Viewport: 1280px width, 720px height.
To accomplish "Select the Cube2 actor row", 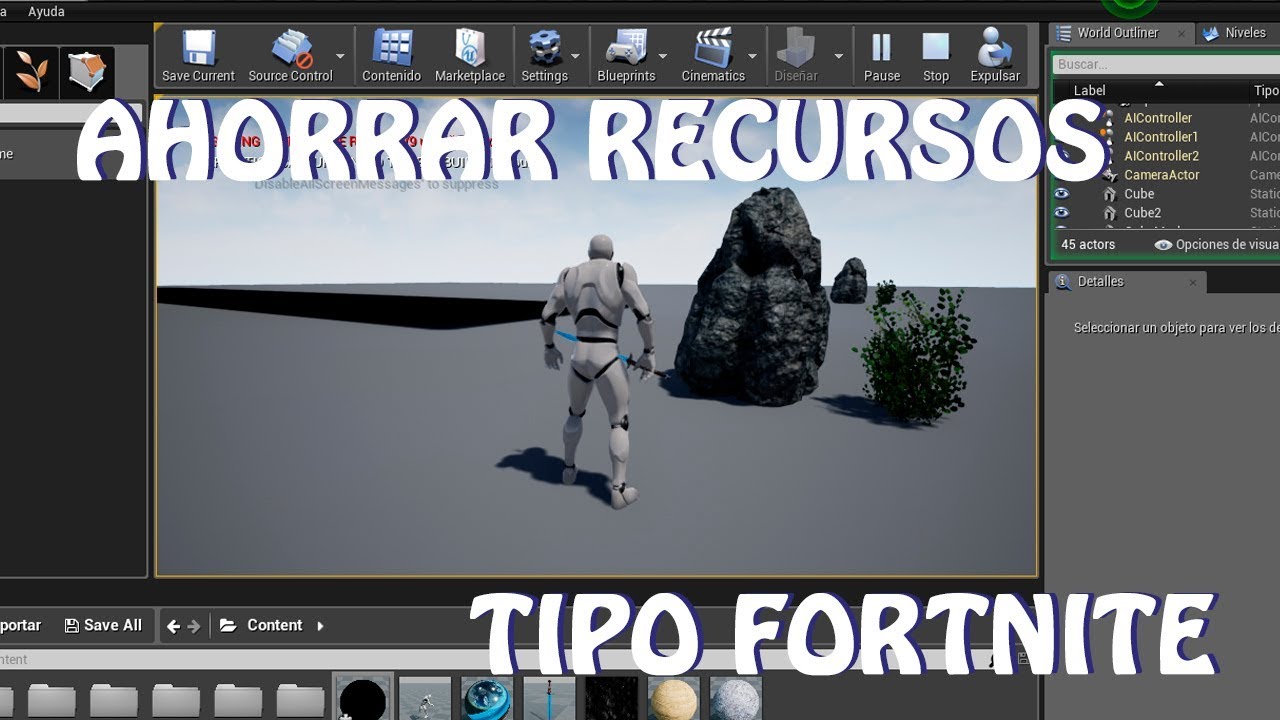I will coord(1166,213).
